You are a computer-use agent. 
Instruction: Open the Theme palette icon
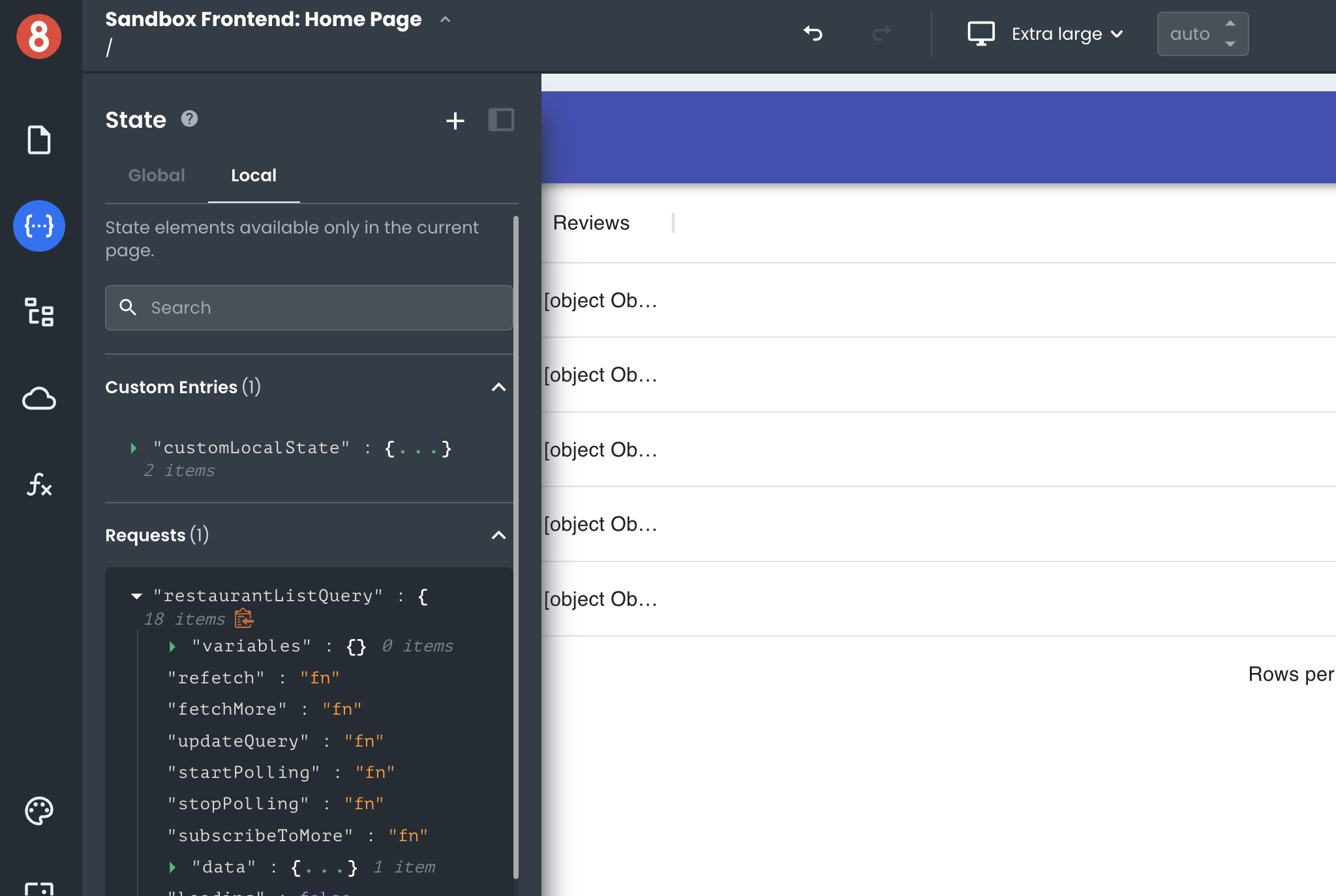(39, 811)
